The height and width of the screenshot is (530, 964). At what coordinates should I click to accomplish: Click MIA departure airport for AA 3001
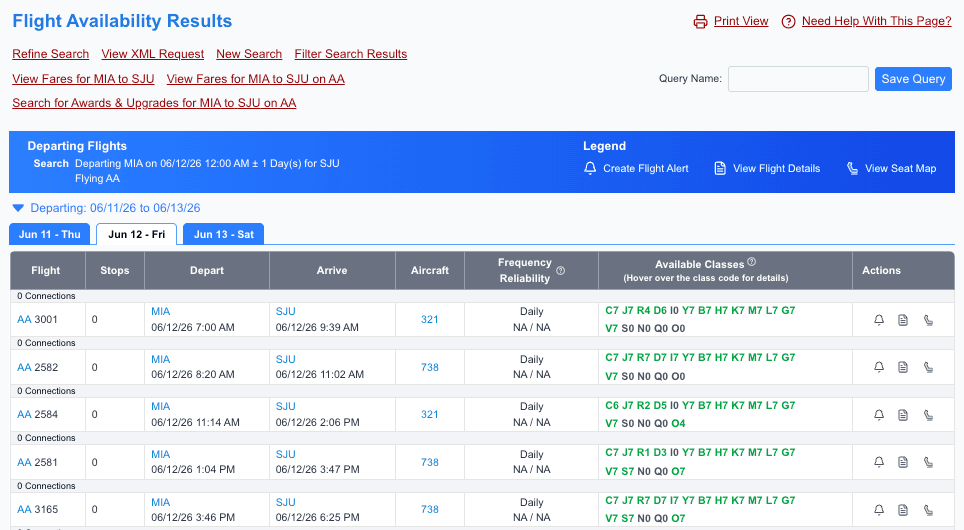click(x=160, y=311)
